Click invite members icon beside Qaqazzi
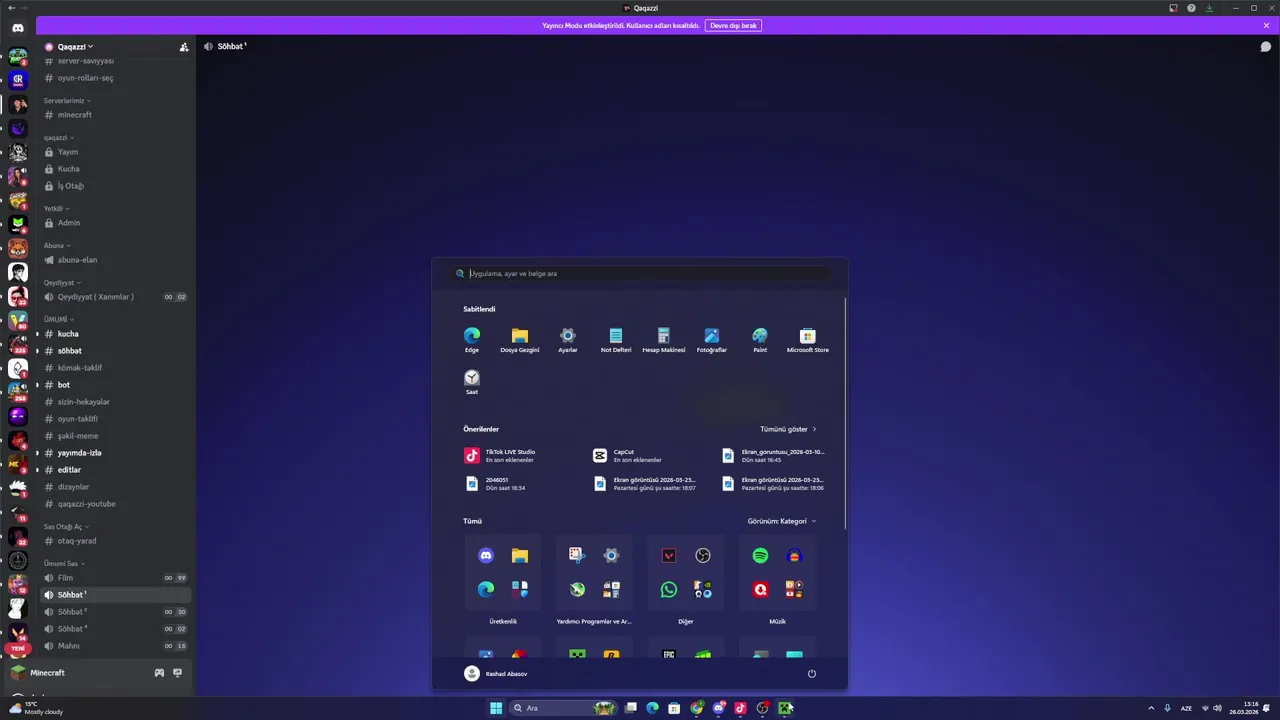 click(184, 47)
